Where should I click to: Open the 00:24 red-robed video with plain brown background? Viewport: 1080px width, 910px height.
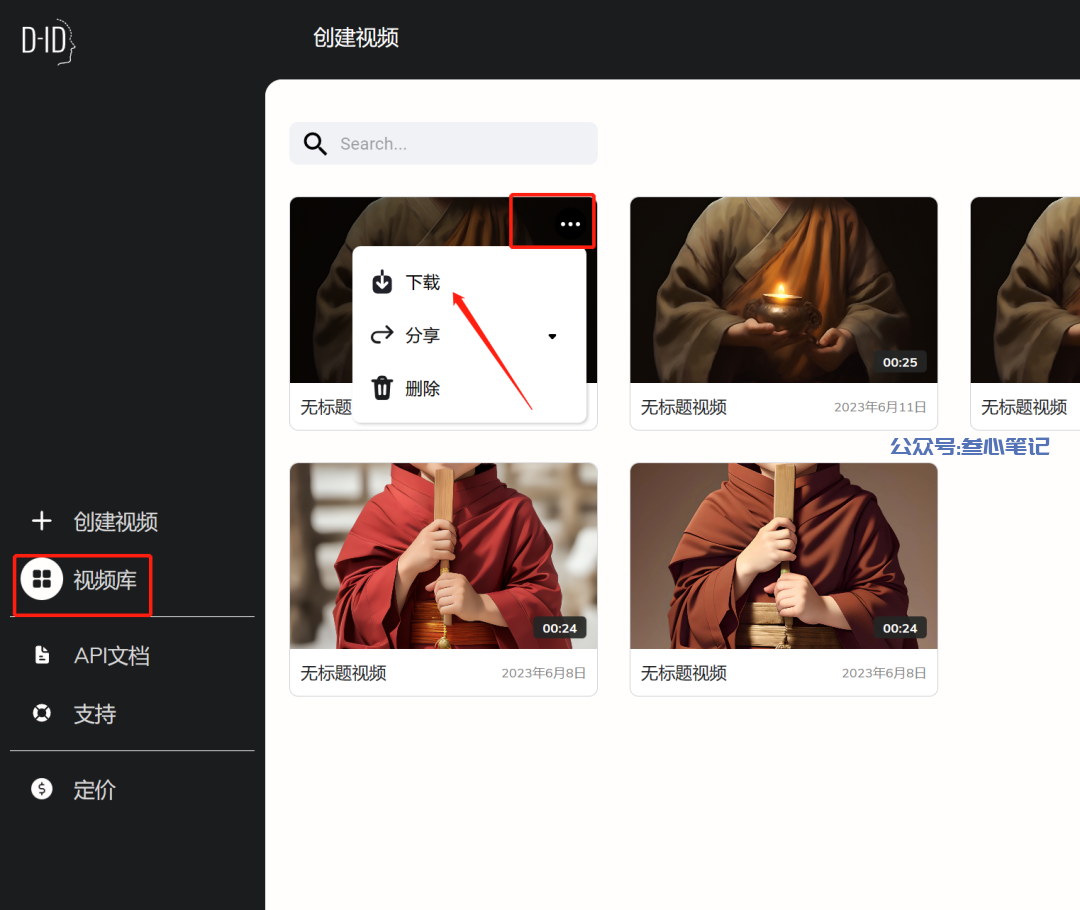[784, 556]
